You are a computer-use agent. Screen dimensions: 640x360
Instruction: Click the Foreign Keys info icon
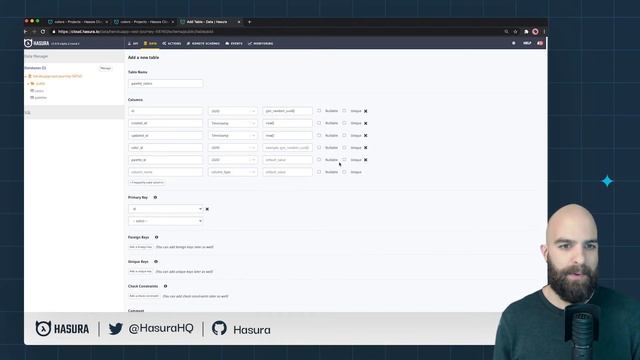coord(156,237)
